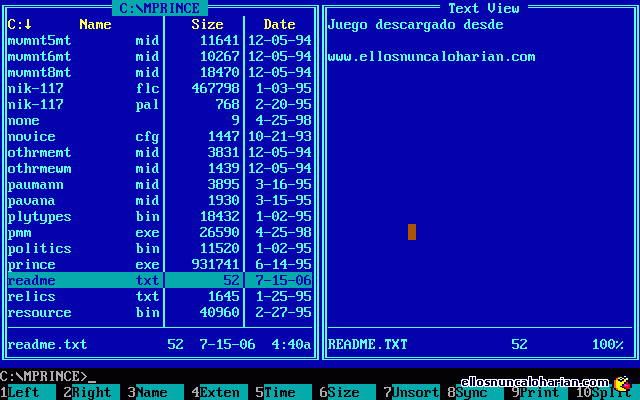
Task: Click the 52 byte count in Text View footer
Action: [519, 344]
